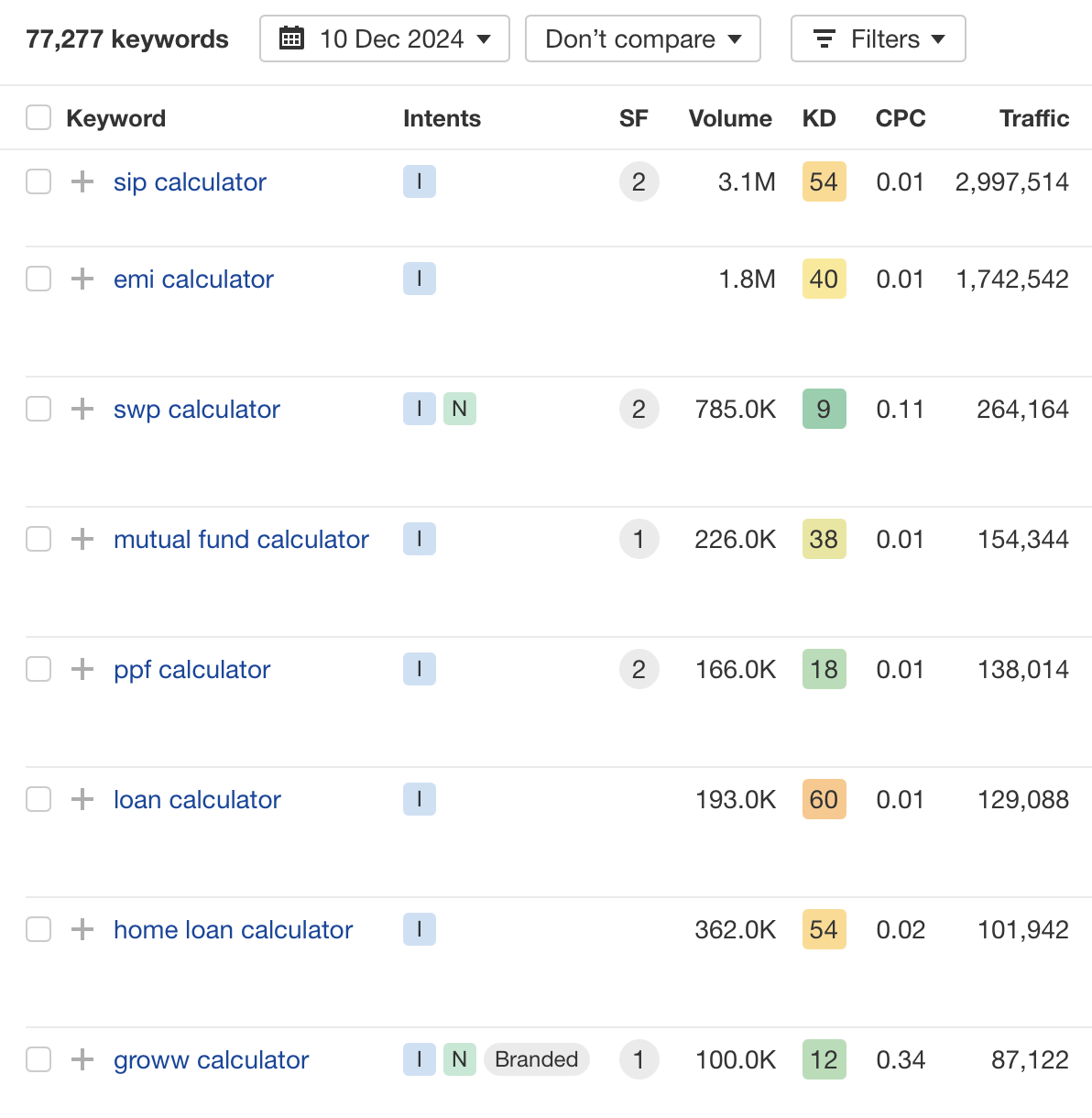This screenshot has height=1118, width=1092.
Task: Open the "Don't compare" dropdown
Action: click(x=642, y=38)
